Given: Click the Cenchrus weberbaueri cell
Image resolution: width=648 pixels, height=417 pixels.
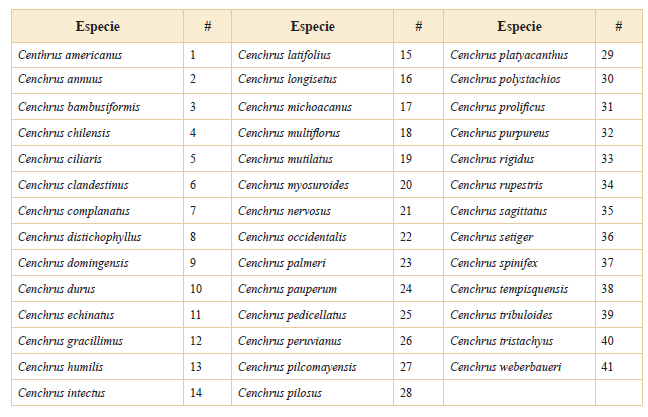Looking at the screenshot, I should (x=519, y=367).
